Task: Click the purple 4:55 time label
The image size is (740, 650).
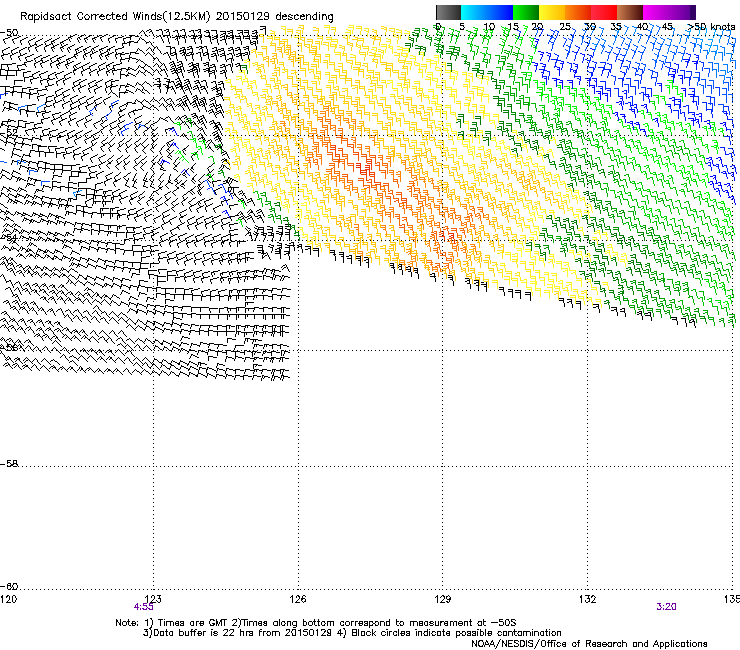Action: tap(143, 607)
